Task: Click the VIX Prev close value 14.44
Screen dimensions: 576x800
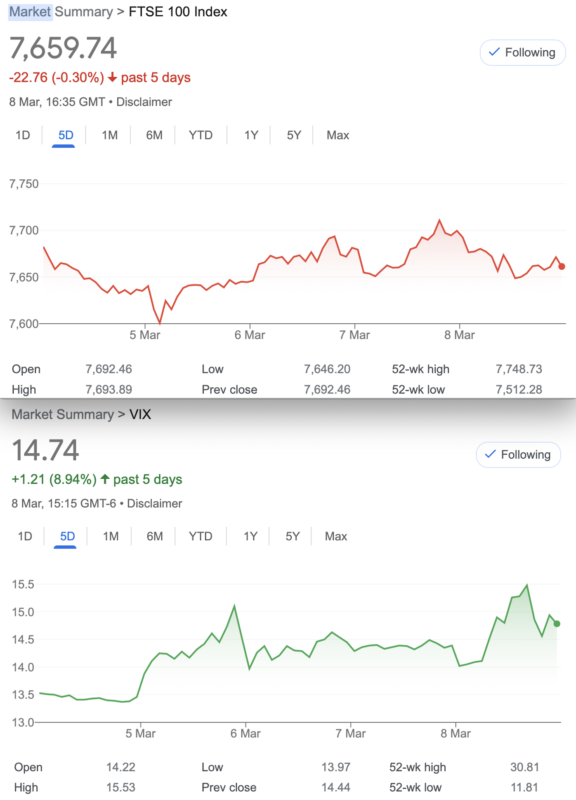Action: (336, 788)
